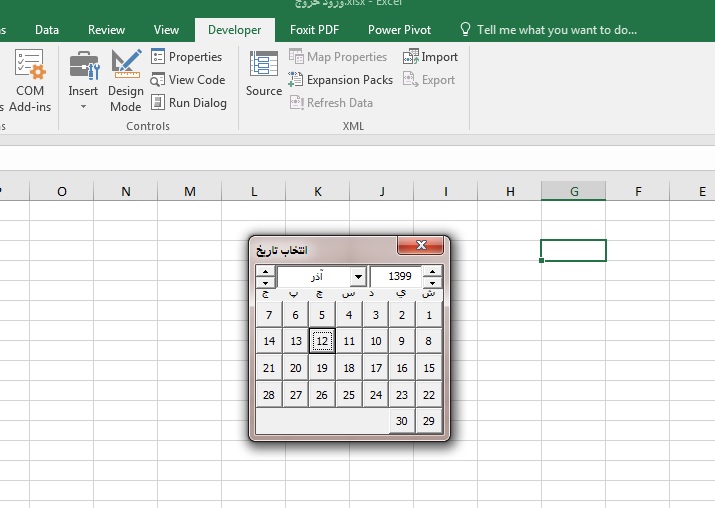Close the انتخاب تاريخ date dialog
The height and width of the screenshot is (508, 715).
coord(421,245)
